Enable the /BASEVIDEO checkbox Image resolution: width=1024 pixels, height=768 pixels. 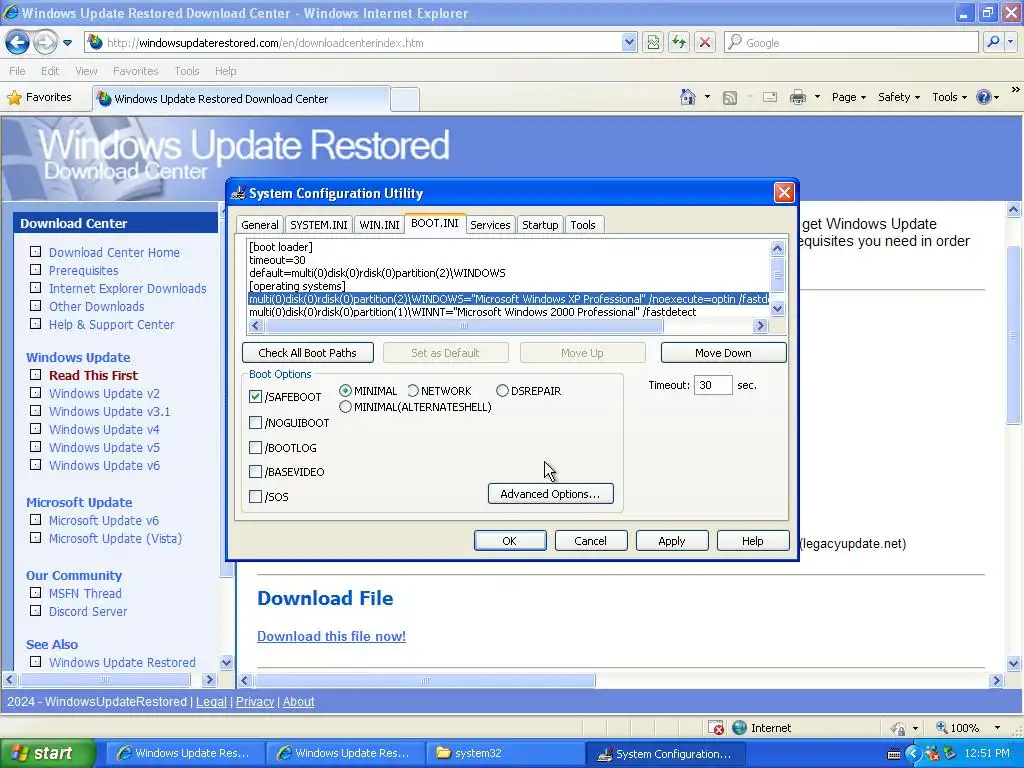coord(255,472)
